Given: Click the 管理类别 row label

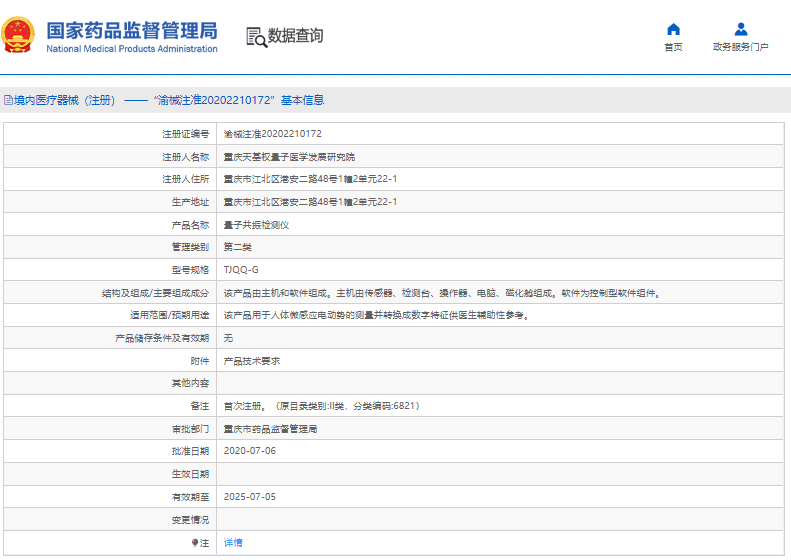Looking at the screenshot, I should pyautogui.click(x=190, y=247).
